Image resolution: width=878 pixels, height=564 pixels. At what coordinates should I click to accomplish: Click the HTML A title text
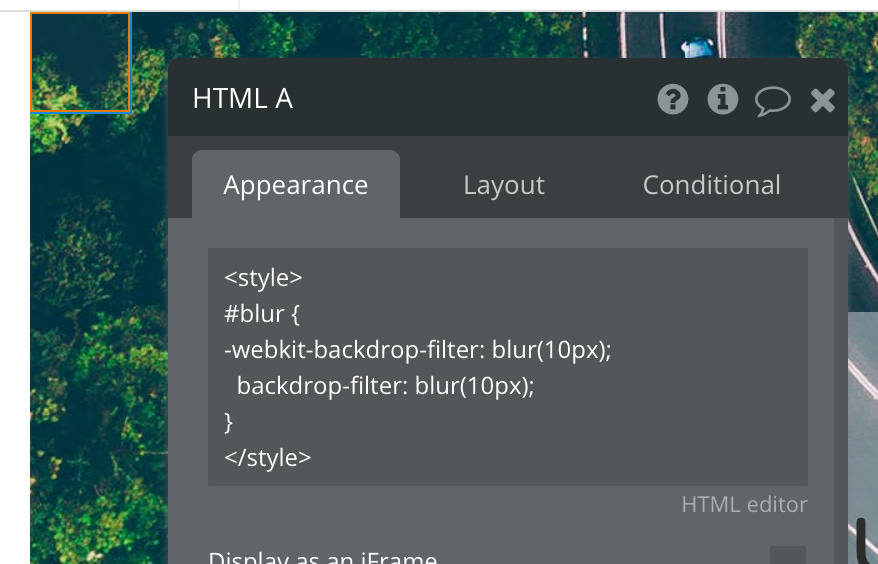242,99
